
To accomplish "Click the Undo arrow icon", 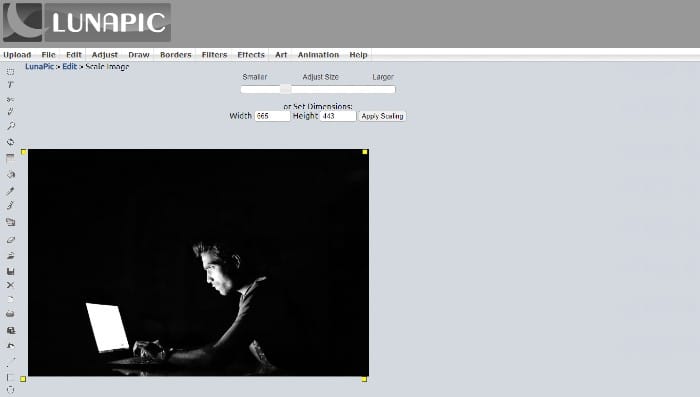I will [10, 346].
